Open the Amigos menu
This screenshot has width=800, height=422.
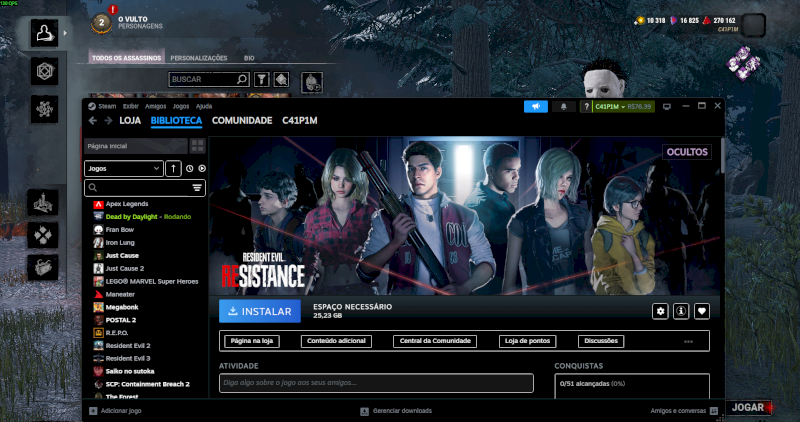156,106
